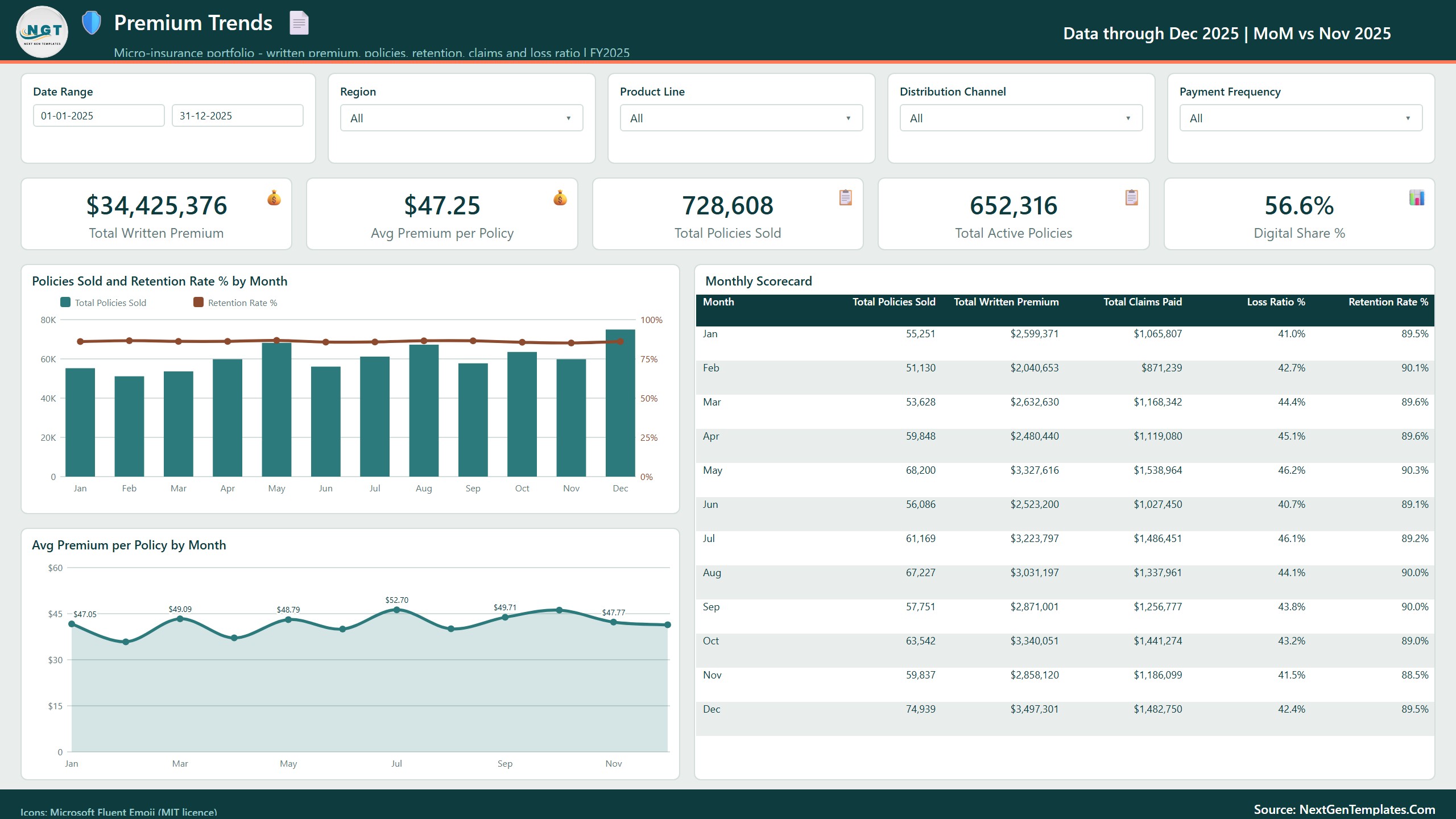Click the Total Active Policies value 652,316
This screenshot has width=1456, height=819.
[1014, 205]
